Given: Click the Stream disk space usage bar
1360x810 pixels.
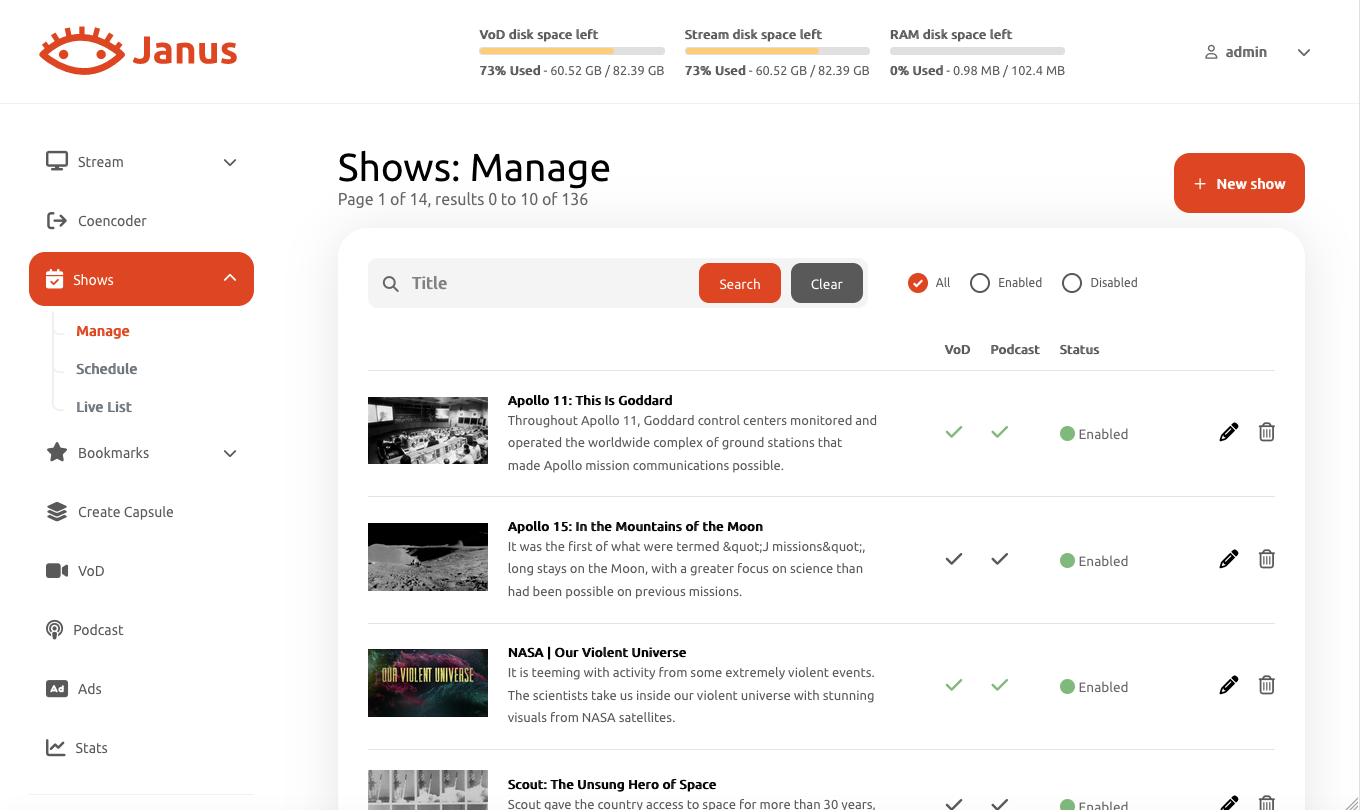Looking at the screenshot, I should [777, 50].
